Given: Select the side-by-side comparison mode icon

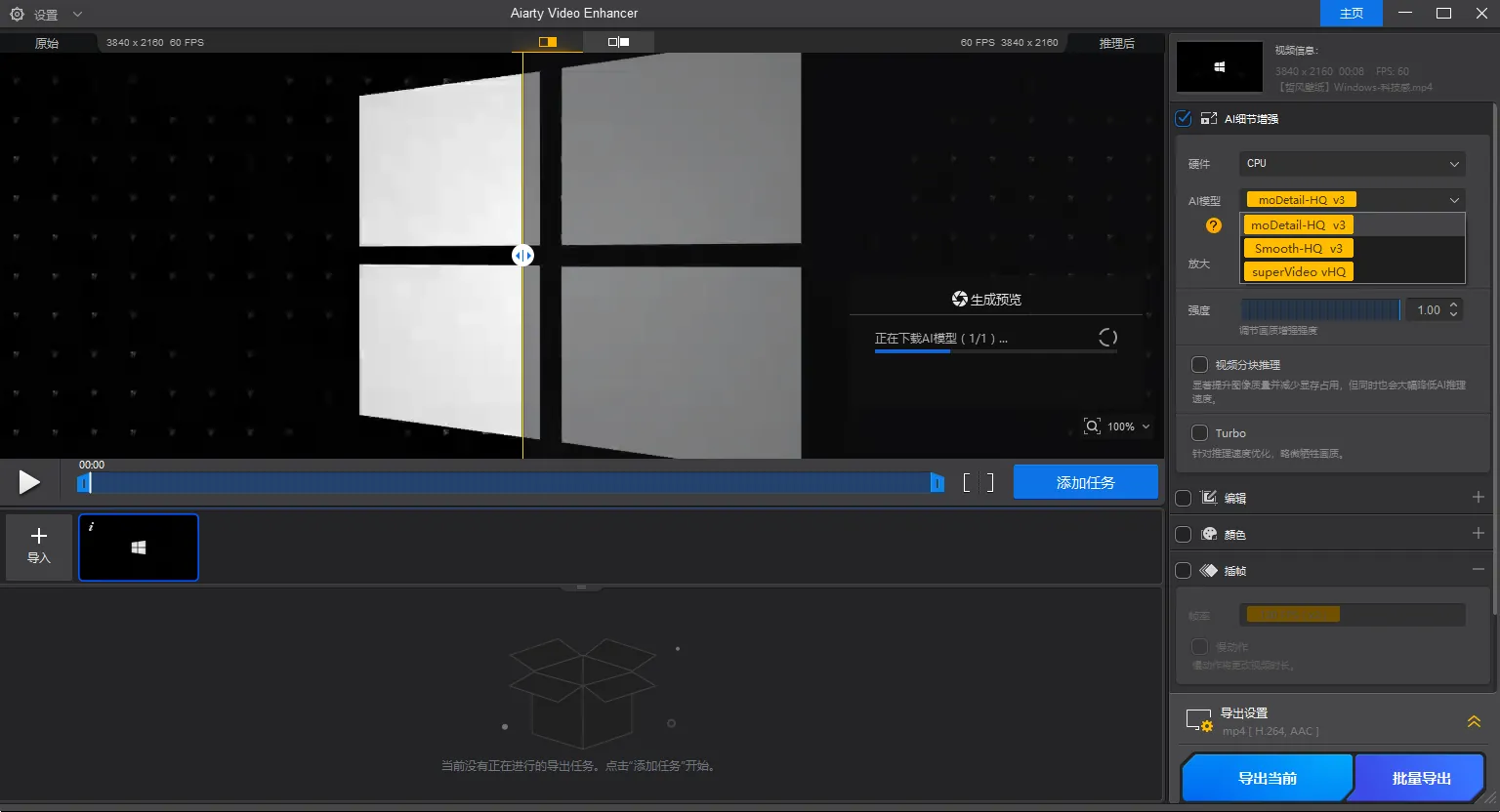Looking at the screenshot, I should coord(617,42).
